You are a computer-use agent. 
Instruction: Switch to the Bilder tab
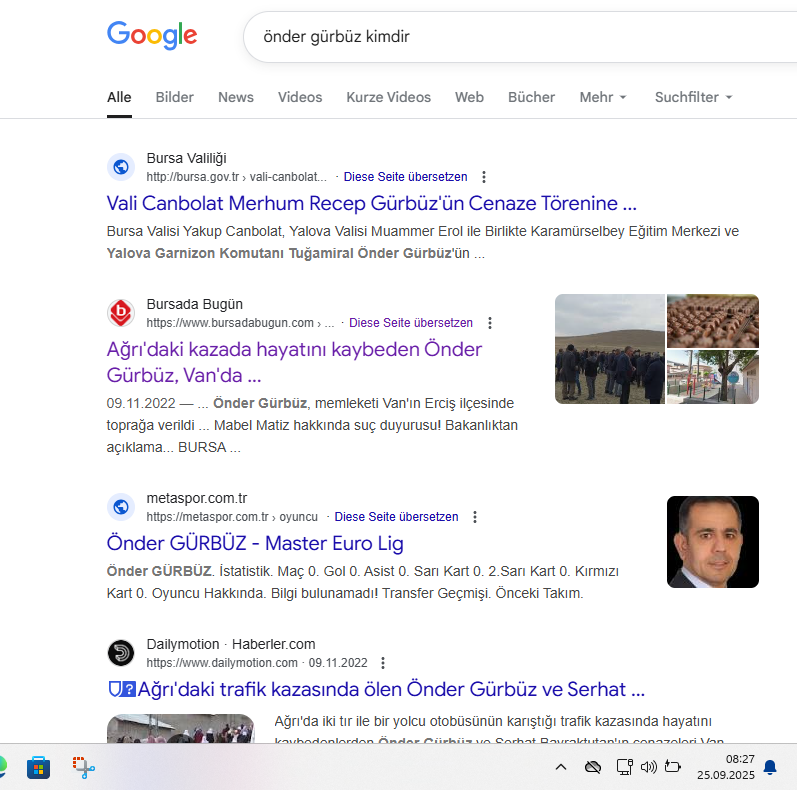point(174,97)
